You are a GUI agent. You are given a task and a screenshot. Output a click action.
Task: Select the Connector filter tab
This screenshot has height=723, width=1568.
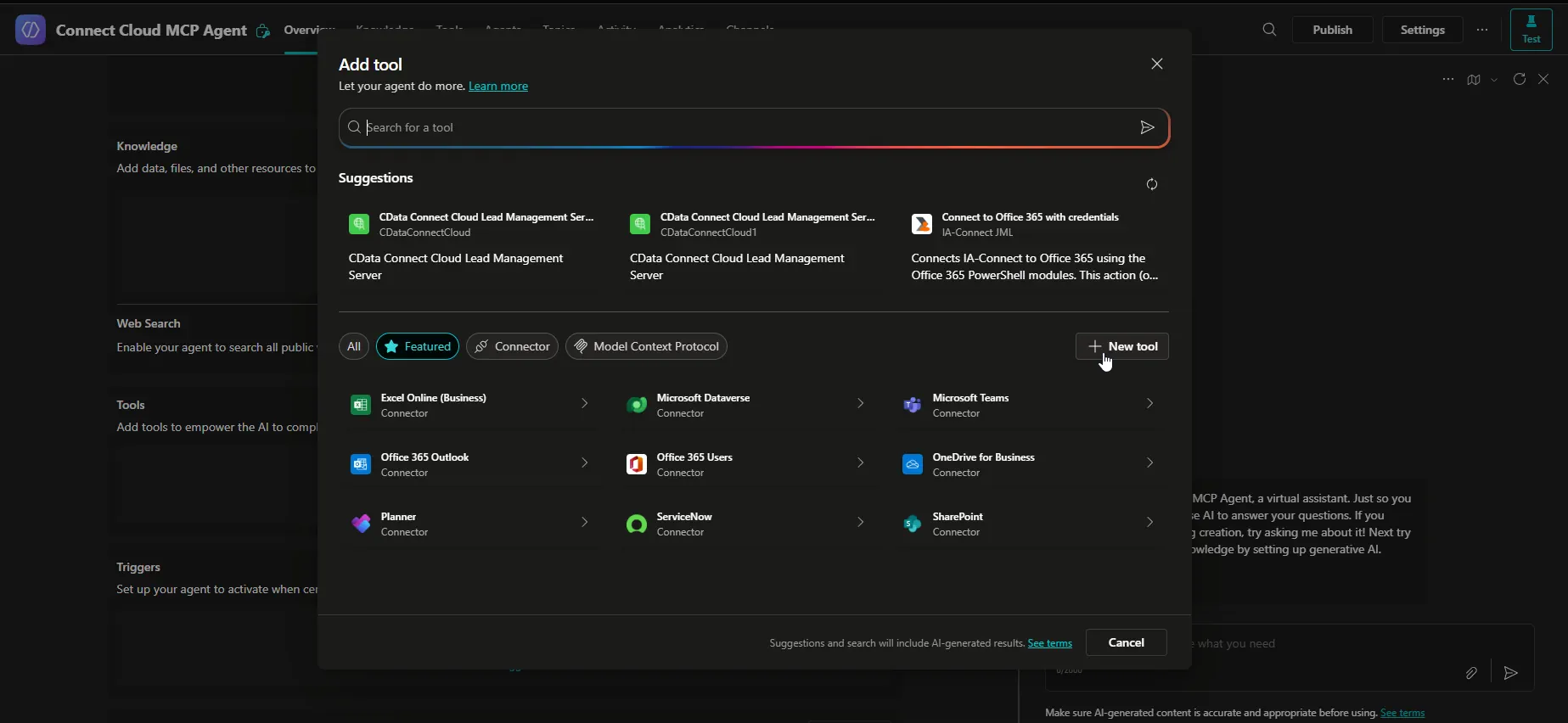512,346
